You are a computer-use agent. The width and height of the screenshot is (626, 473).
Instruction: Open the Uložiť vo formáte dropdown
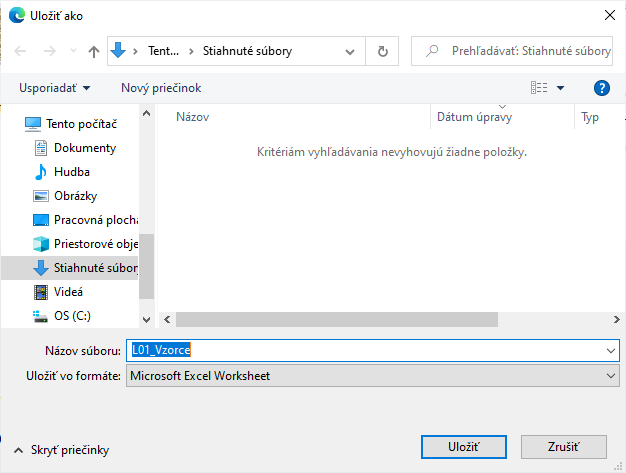611,376
